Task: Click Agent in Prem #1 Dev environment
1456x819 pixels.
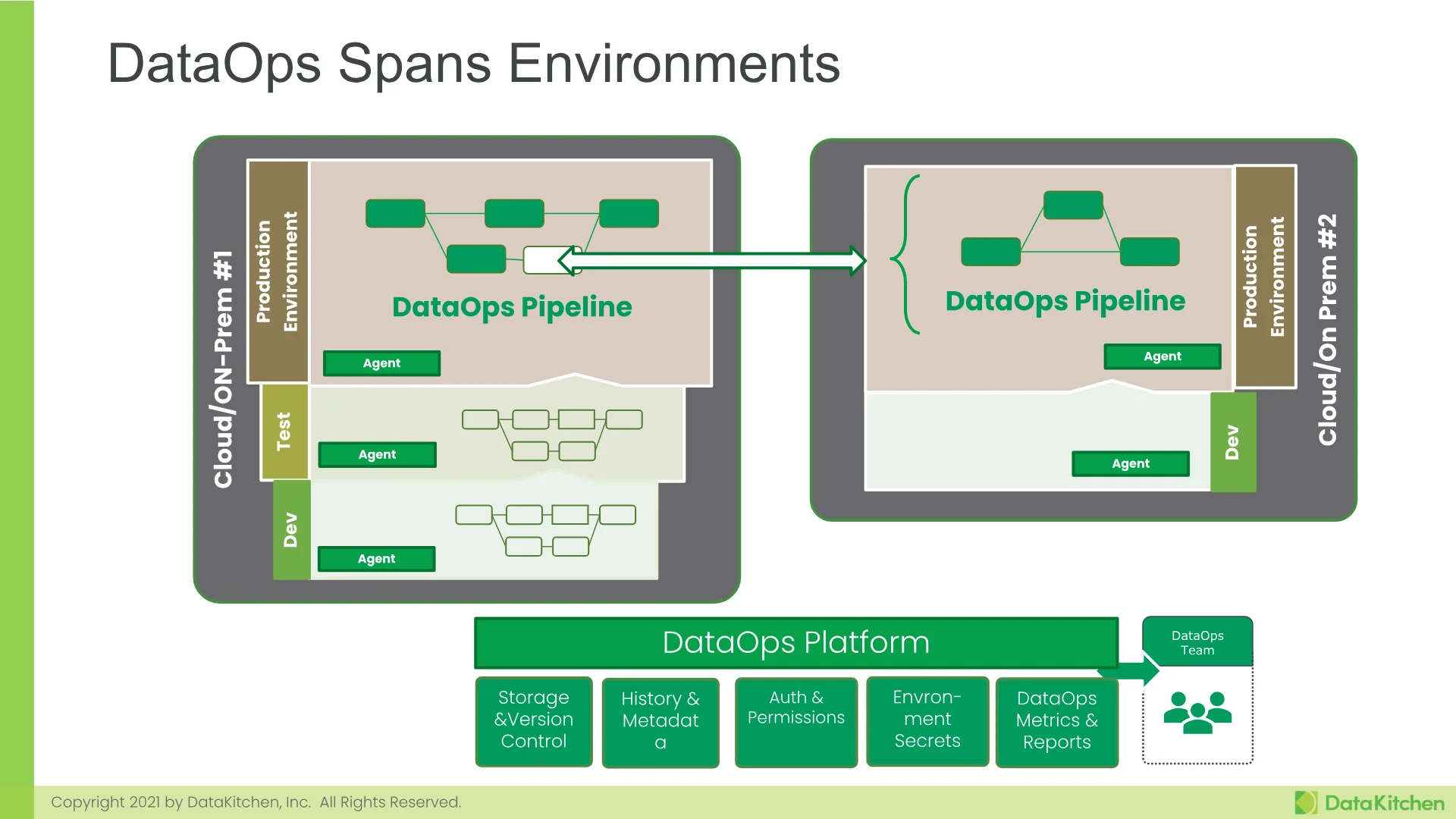Action: 376,559
